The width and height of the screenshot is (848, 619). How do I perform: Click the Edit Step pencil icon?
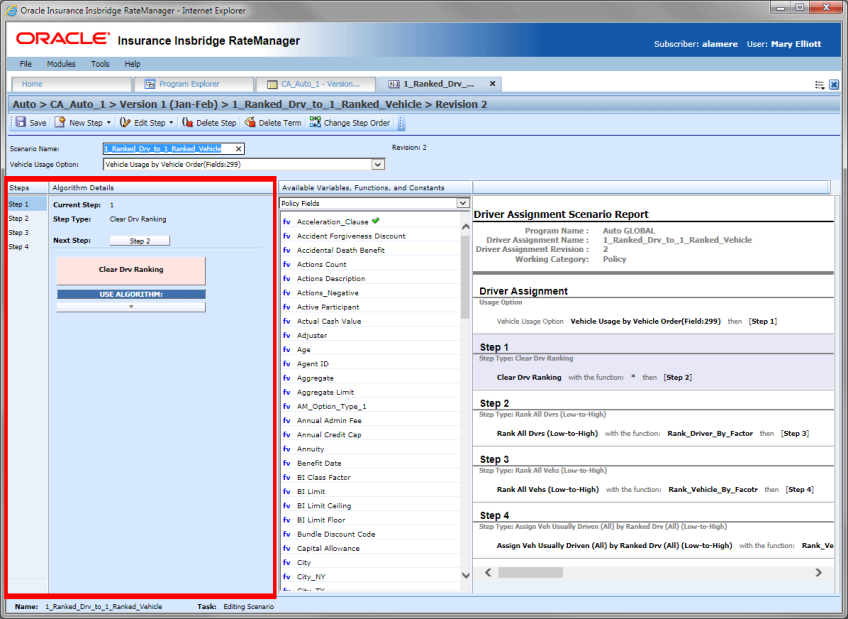(x=125, y=122)
